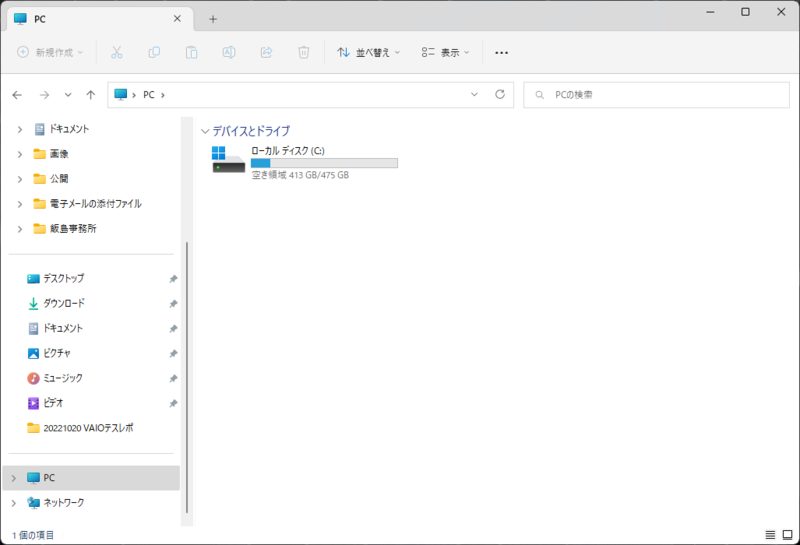800x545 pixels.
Task: Click the Rename toolbar icon
Action: (229, 52)
